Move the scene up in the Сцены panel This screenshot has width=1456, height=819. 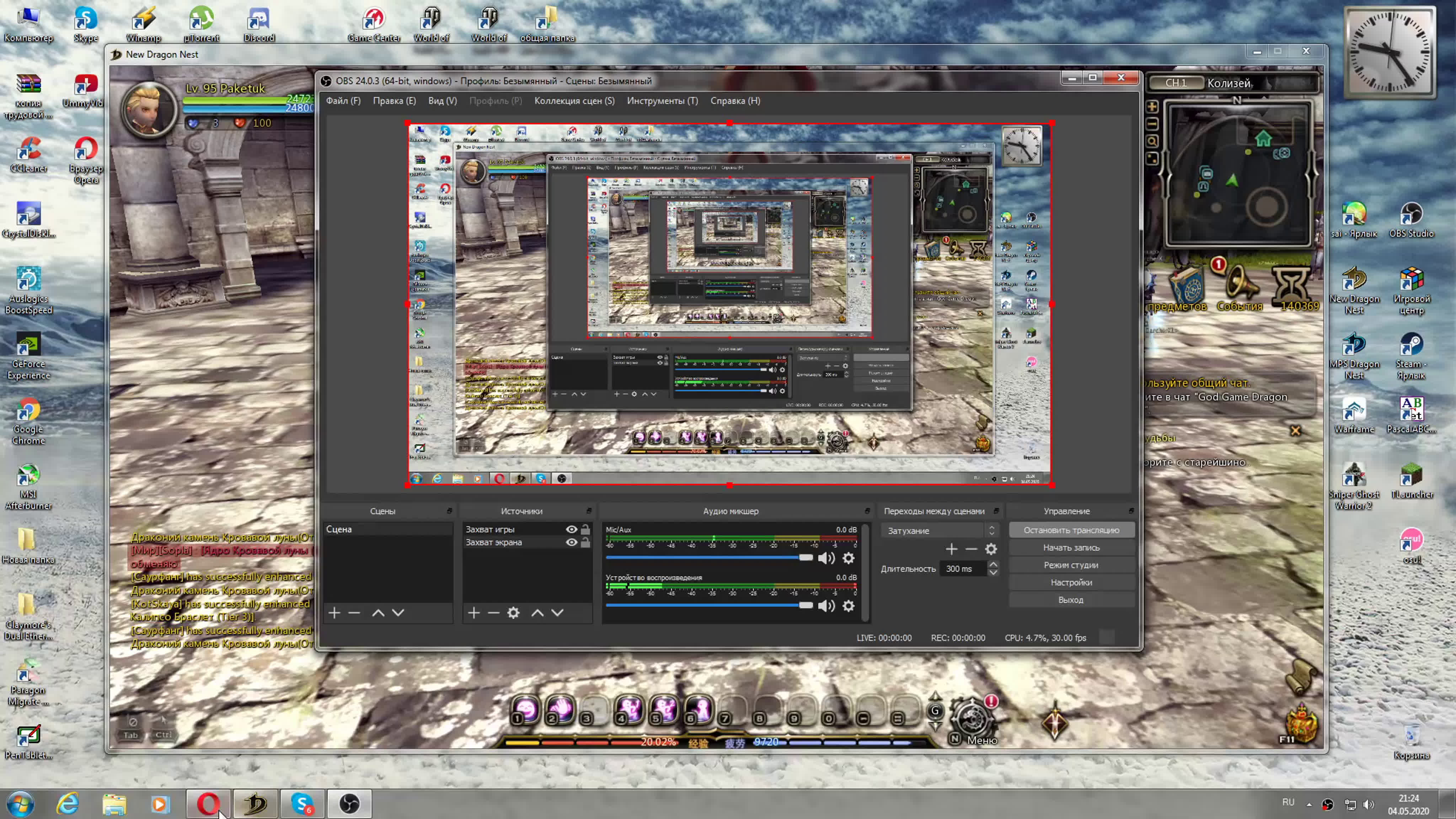pyautogui.click(x=378, y=613)
